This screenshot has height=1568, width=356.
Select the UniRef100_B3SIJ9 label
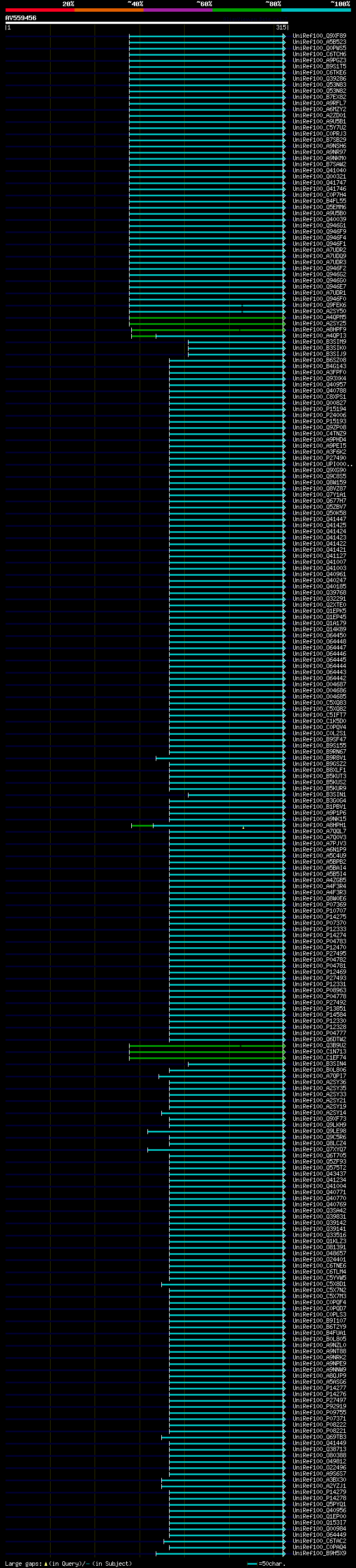[x=319, y=354]
